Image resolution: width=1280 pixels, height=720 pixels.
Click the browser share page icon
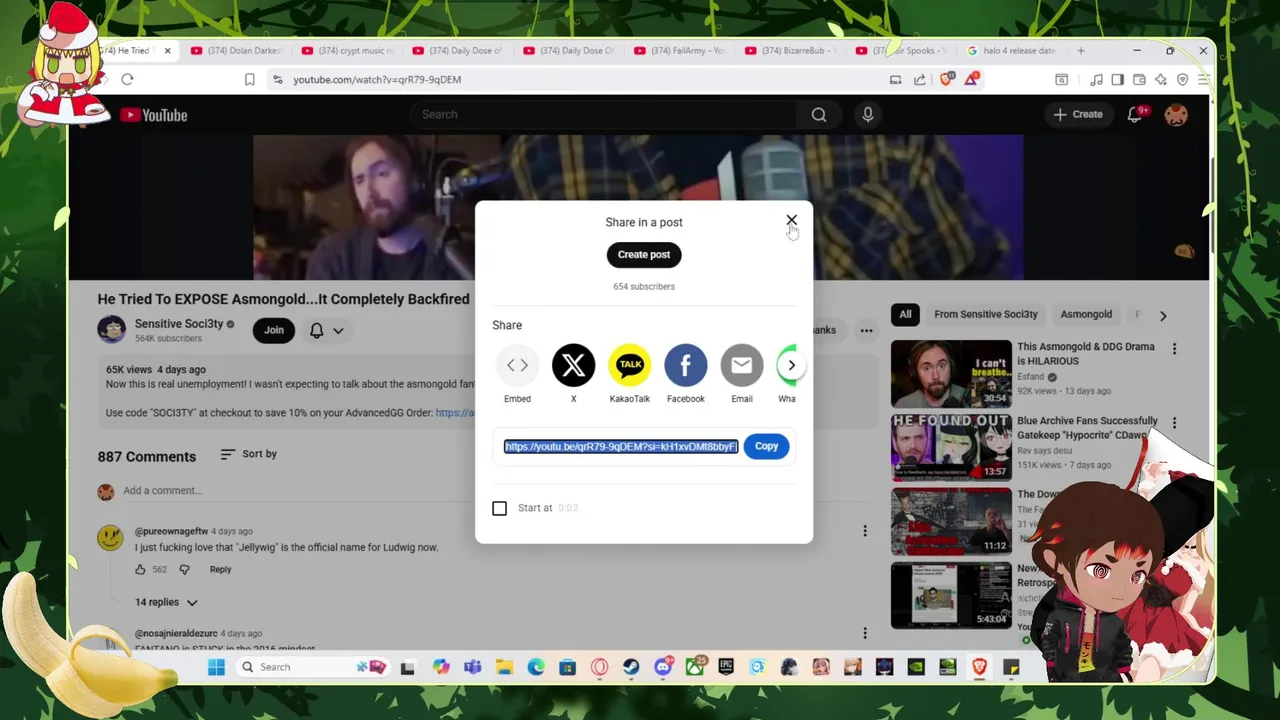[920, 79]
